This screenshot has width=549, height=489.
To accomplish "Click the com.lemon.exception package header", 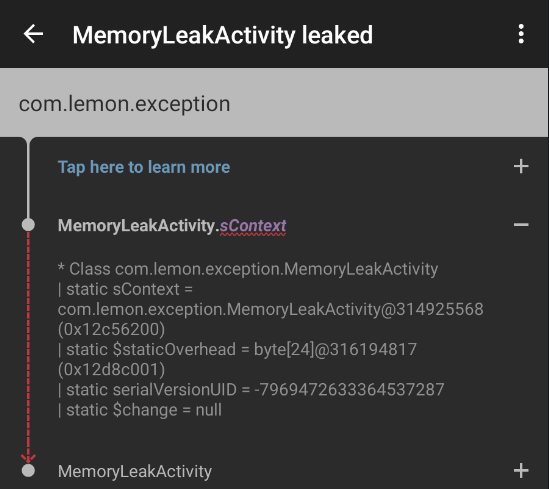I will (x=124, y=104).
